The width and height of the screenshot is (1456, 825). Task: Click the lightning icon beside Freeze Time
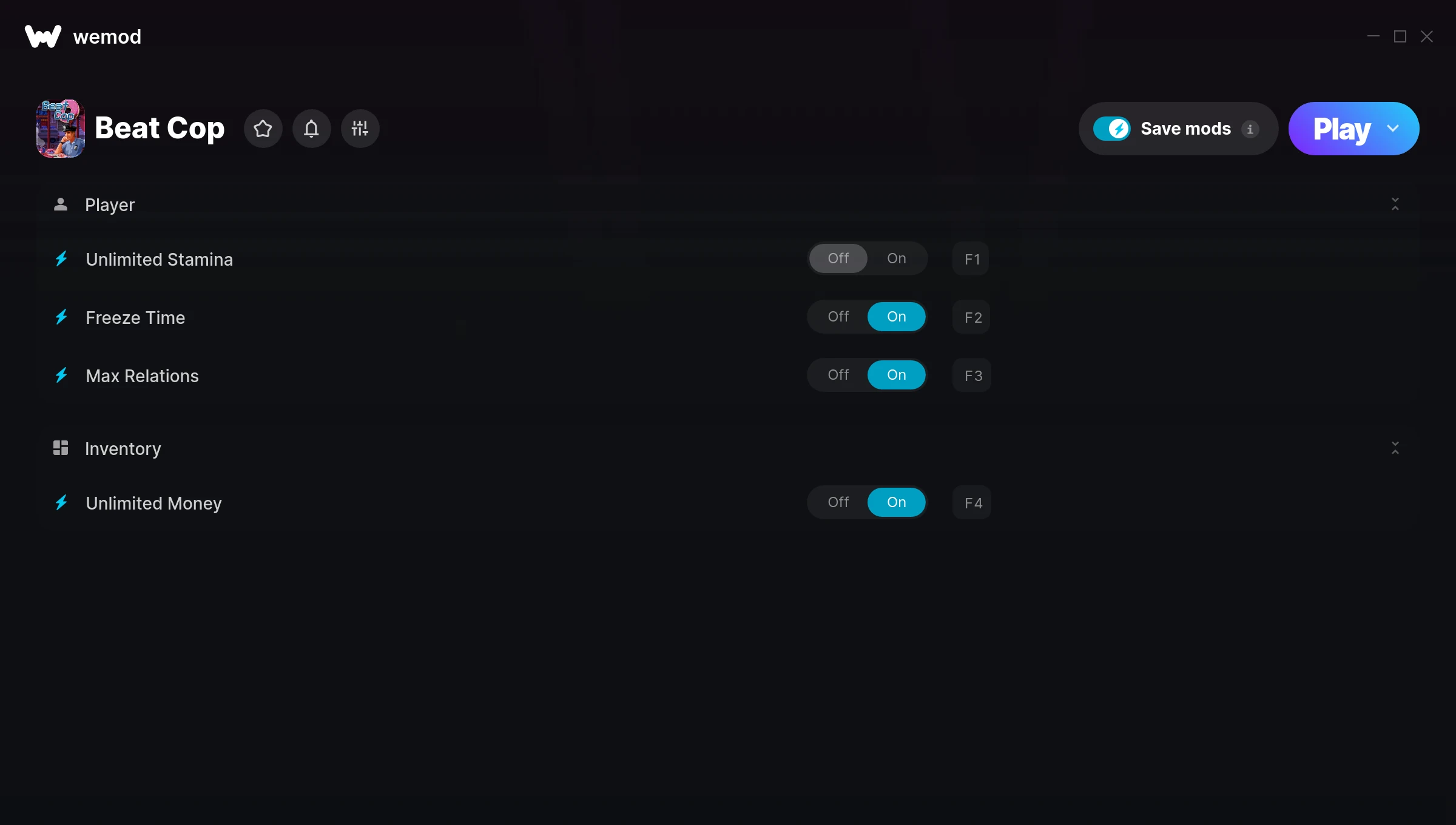click(61, 317)
